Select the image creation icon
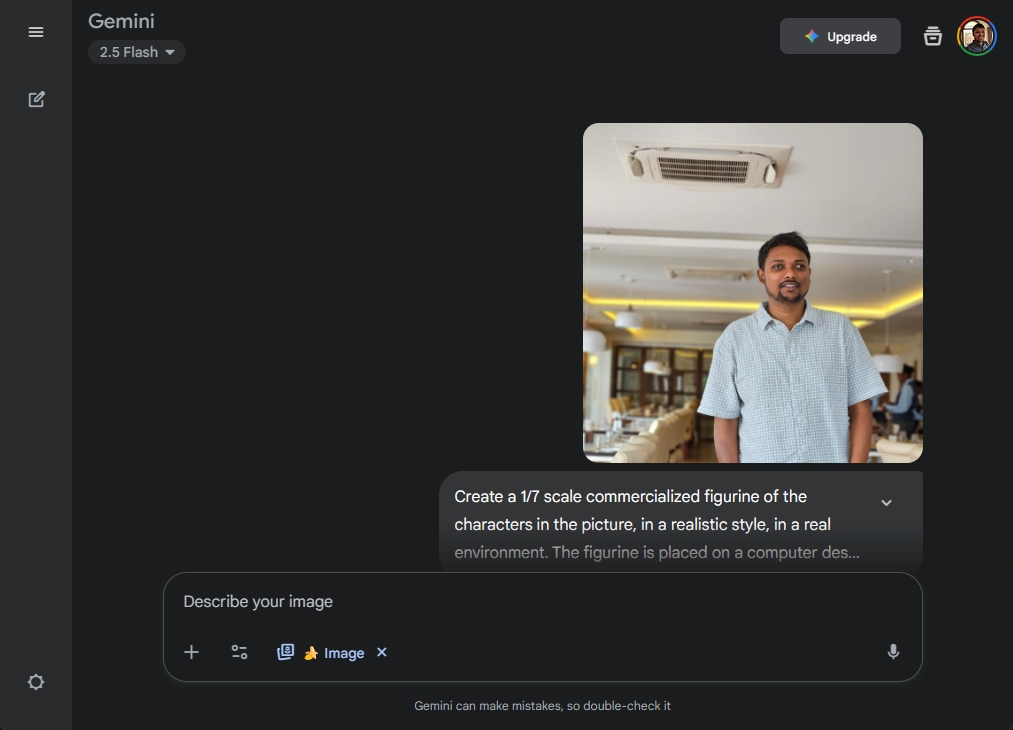 tap(285, 651)
